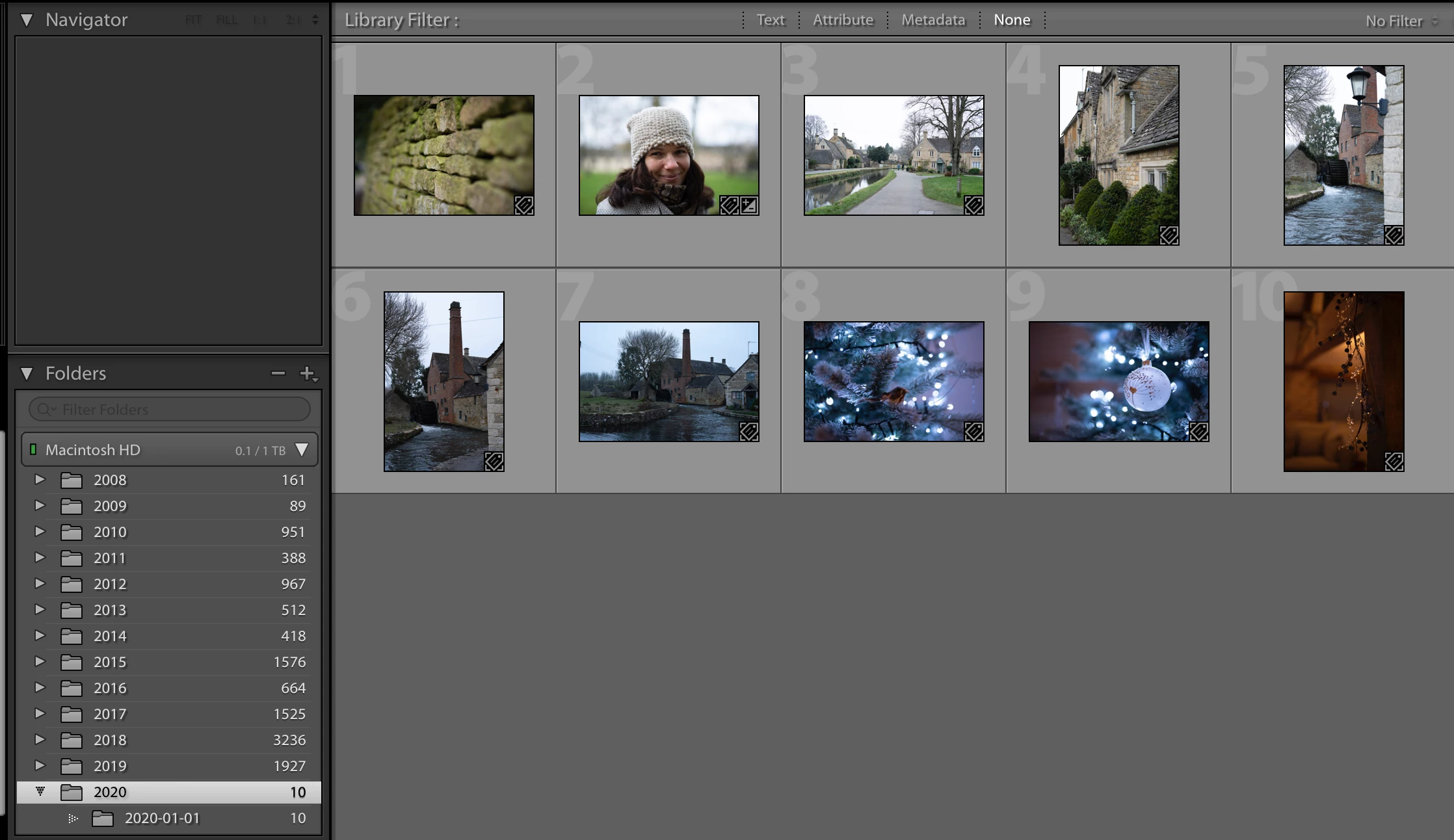Click keyword badge on portrait photo
The image size is (1454, 840).
729,205
